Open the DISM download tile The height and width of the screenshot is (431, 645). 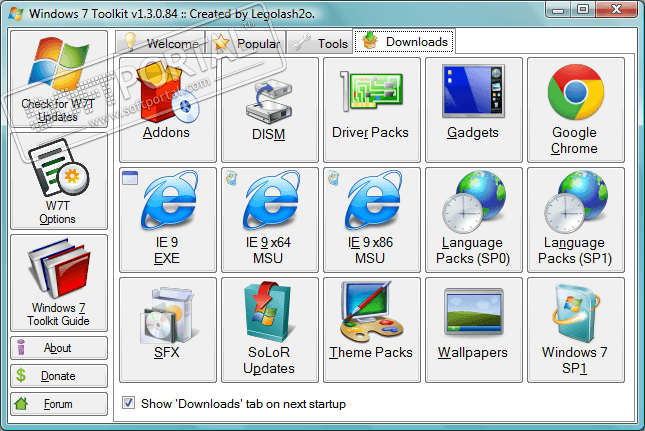coord(270,110)
